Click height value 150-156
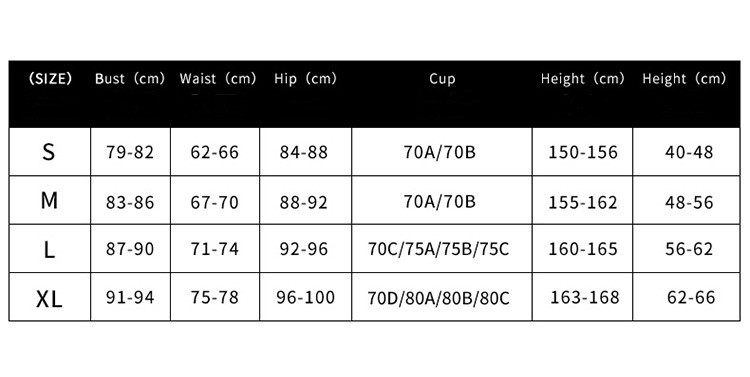Screen dimensions: 750x377 [583, 153]
